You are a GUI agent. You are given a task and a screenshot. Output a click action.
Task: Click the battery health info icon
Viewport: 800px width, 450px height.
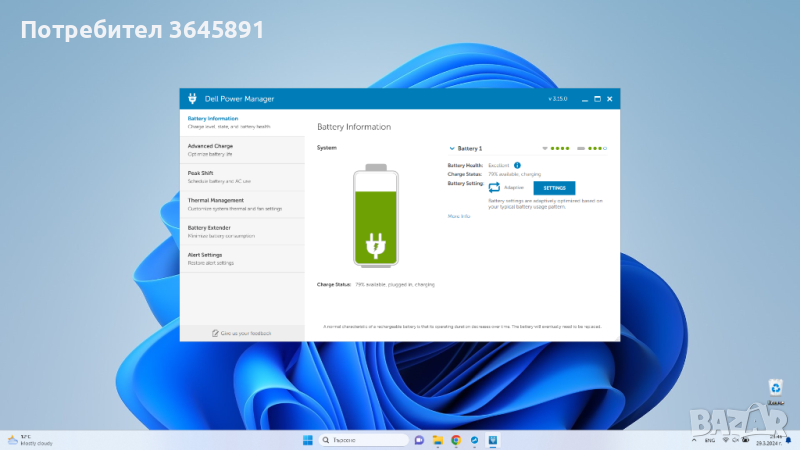point(517,164)
